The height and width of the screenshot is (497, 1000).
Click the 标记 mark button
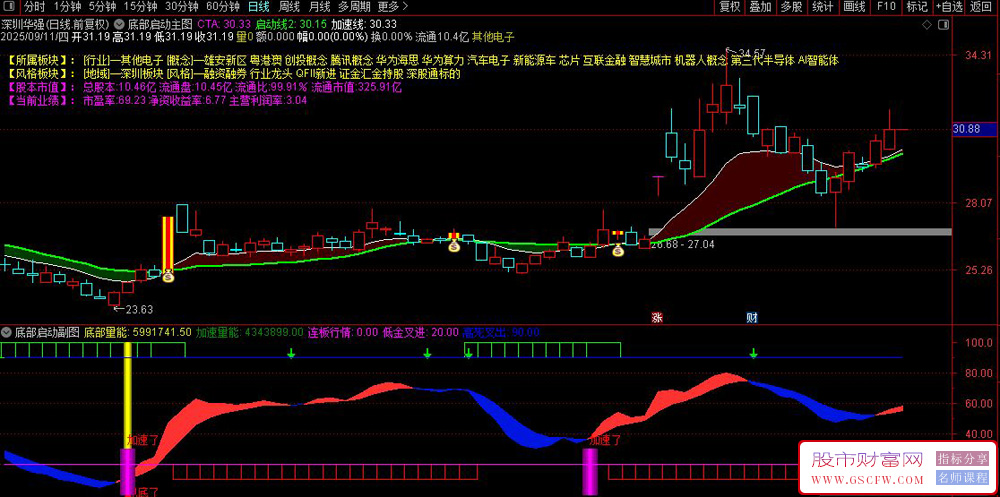click(916, 7)
